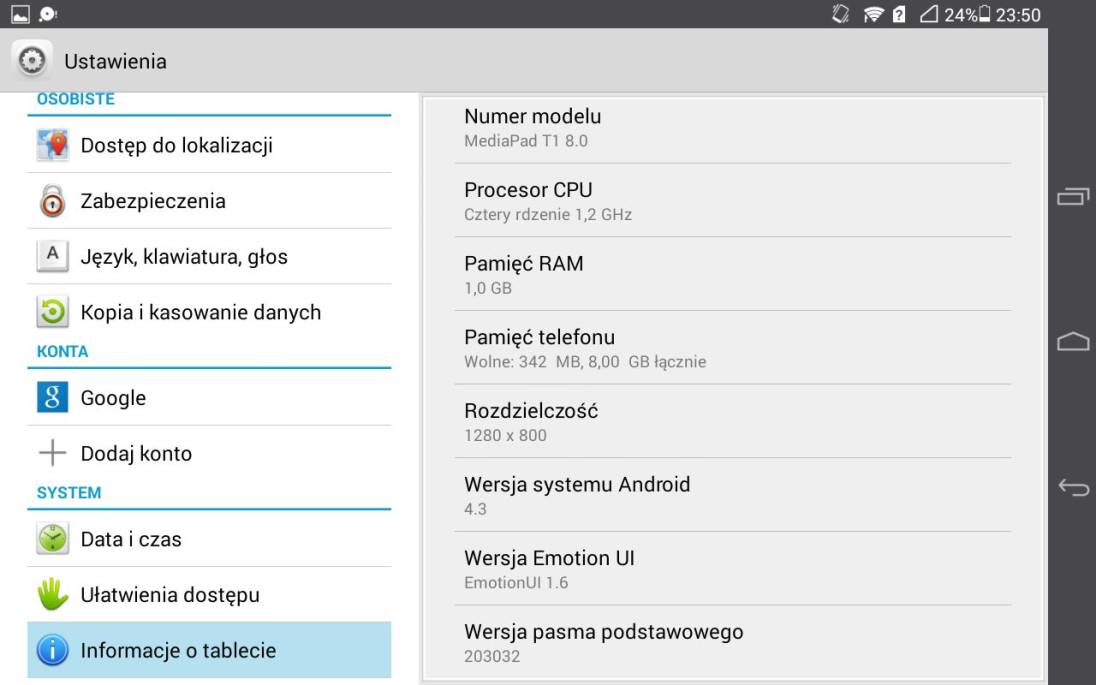1096x685 pixels.
Task: Tap the '1,0 GB' RAM value
Action: point(488,288)
